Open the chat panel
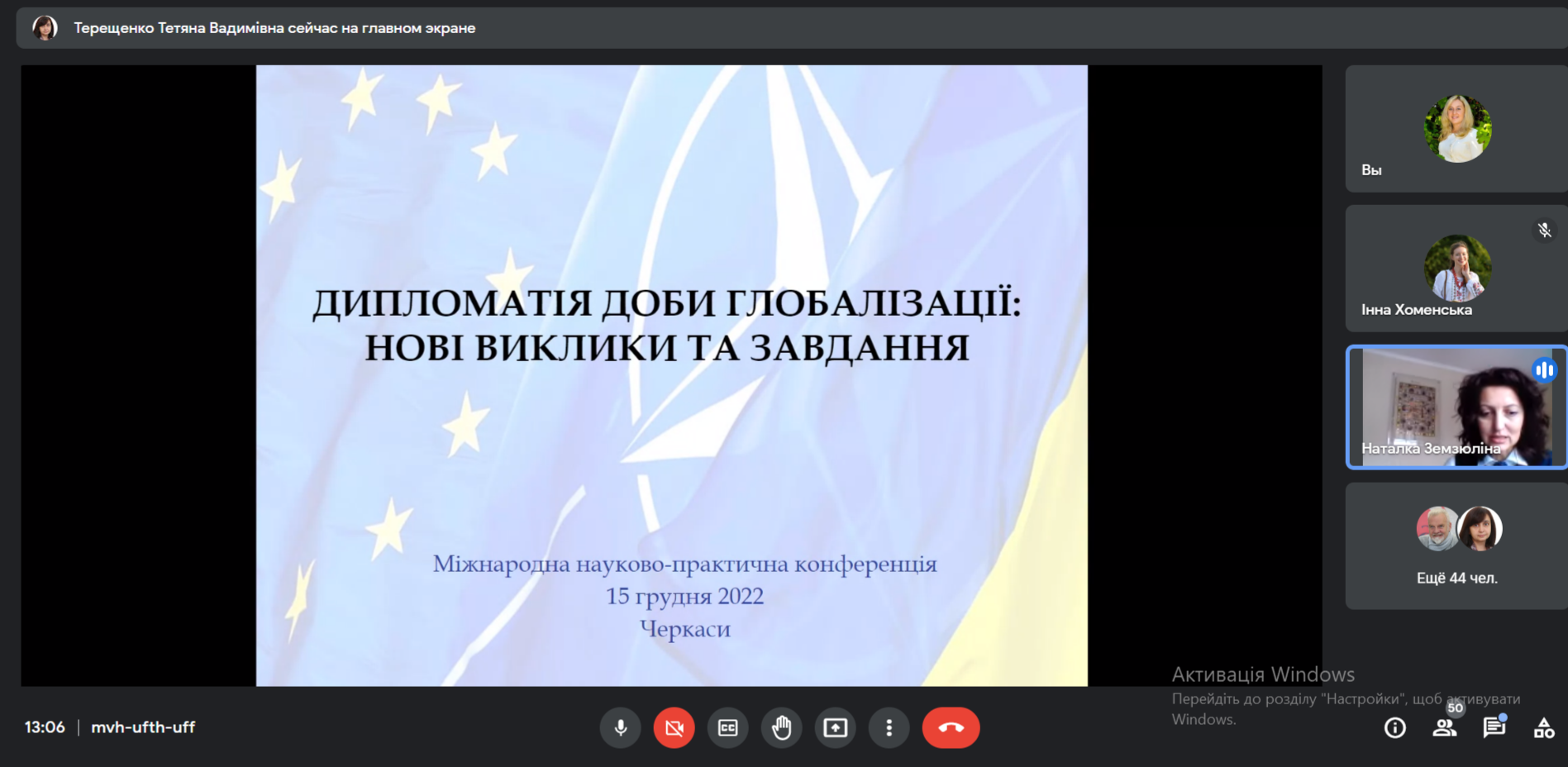The image size is (1568, 767). point(1494,727)
